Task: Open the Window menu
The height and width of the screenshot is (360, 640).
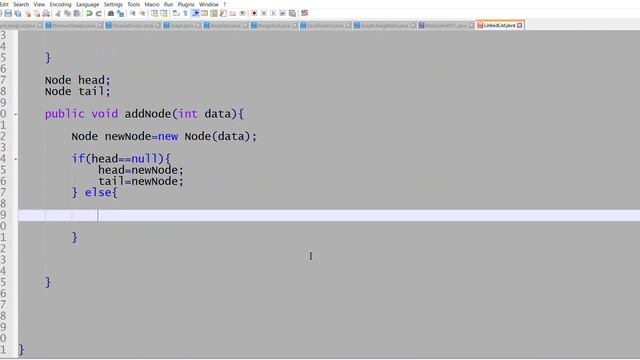Action: [209, 4]
